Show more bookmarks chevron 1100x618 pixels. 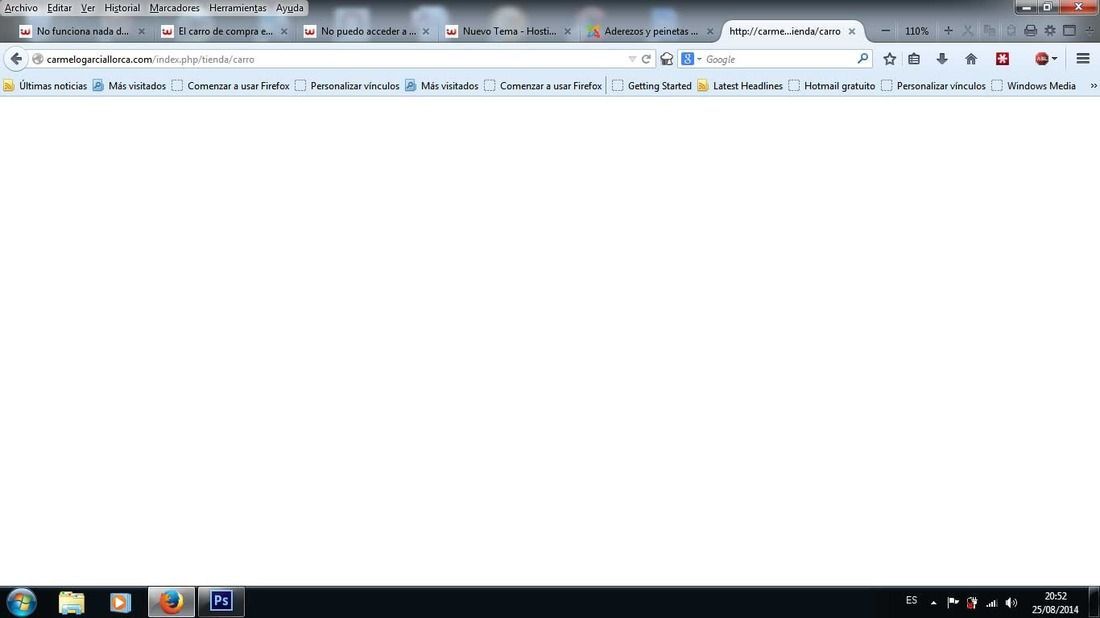1093,86
